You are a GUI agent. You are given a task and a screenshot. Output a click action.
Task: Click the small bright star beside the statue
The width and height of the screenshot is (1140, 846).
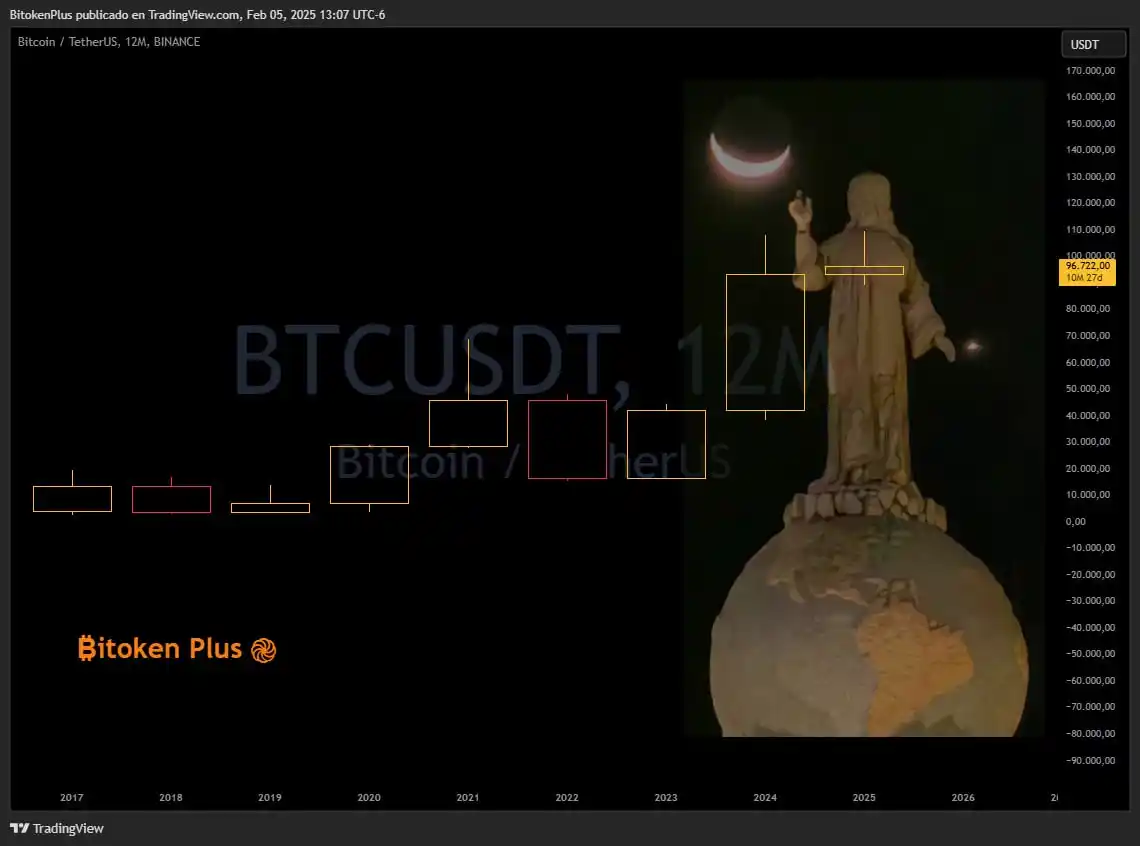[972, 347]
